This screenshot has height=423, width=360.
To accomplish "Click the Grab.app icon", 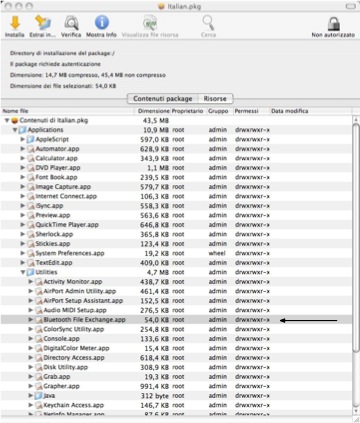I will point(39,377).
